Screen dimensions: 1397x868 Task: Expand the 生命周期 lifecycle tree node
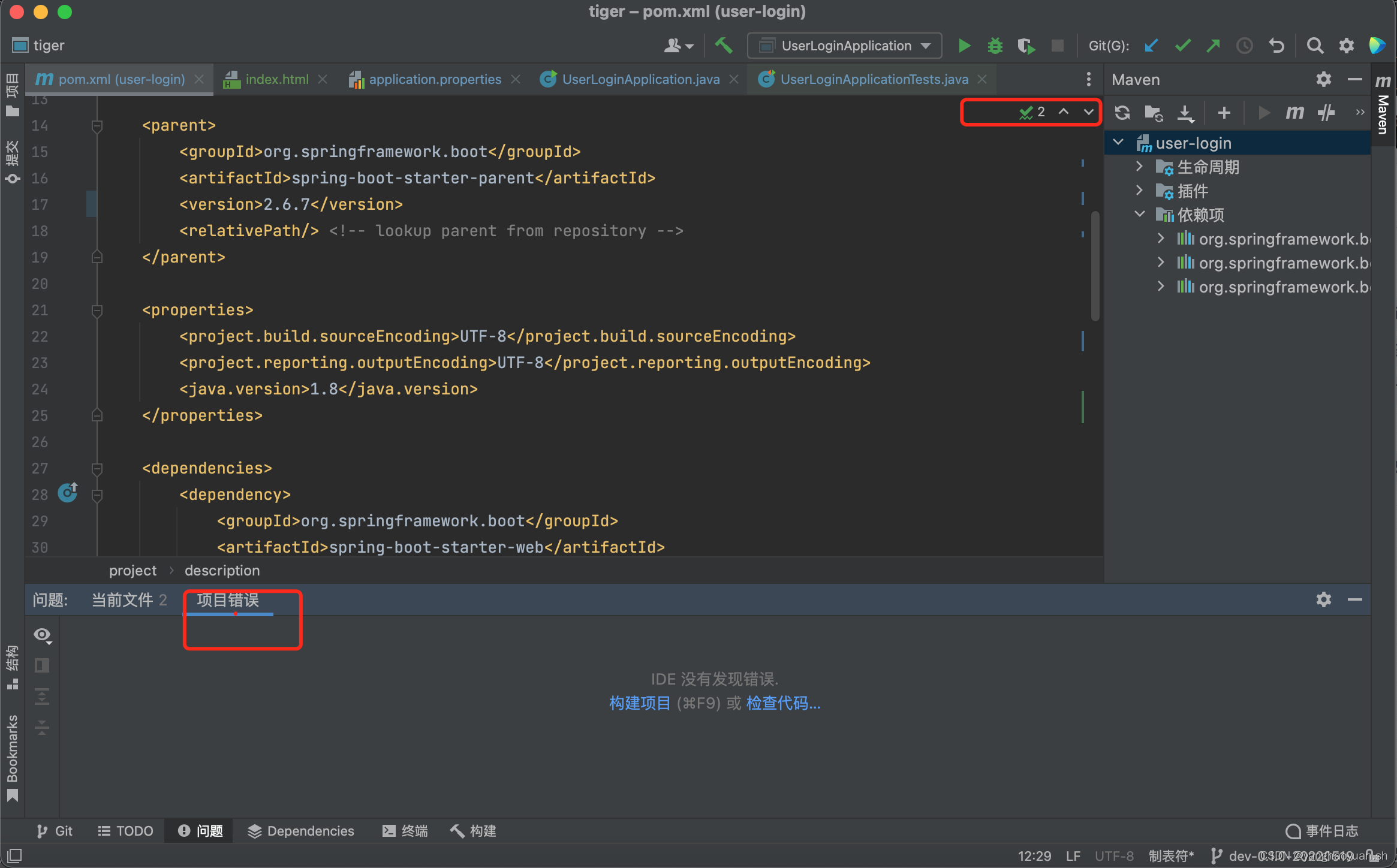pyautogui.click(x=1140, y=166)
